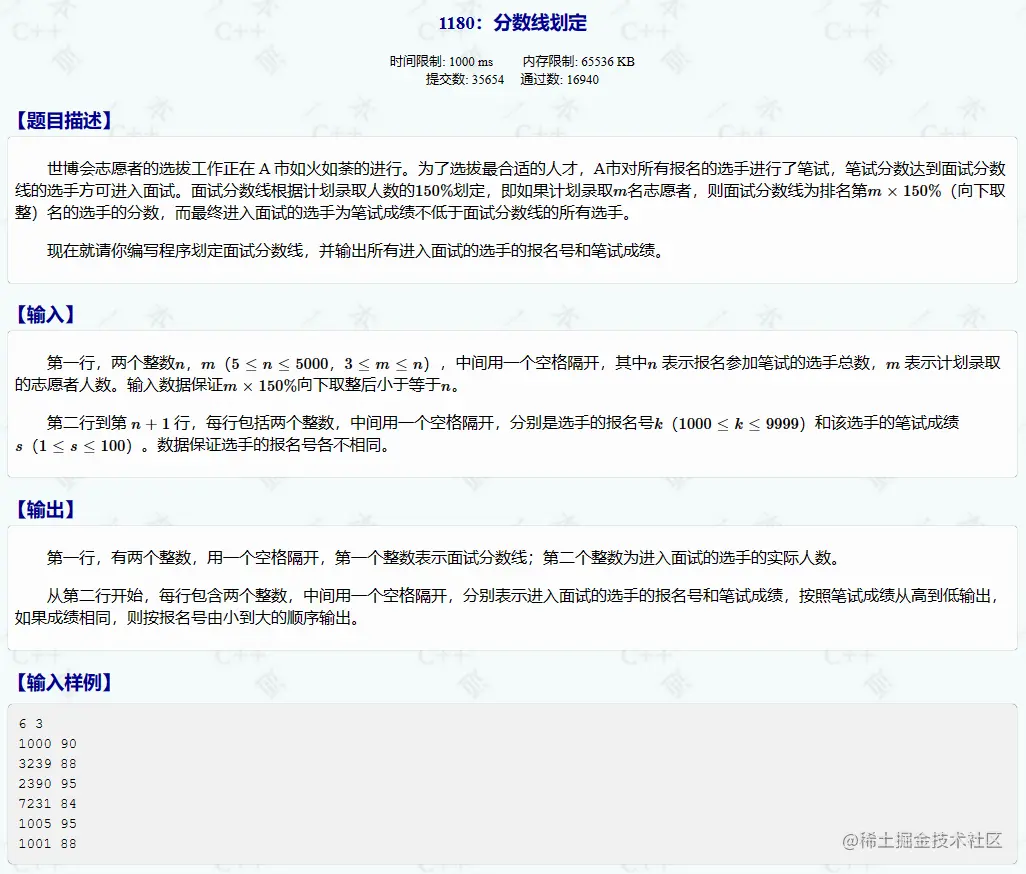The width and height of the screenshot is (1026, 874).
Task: Click sample input line 3239 88
Action: pyautogui.click(x=48, y=763)
